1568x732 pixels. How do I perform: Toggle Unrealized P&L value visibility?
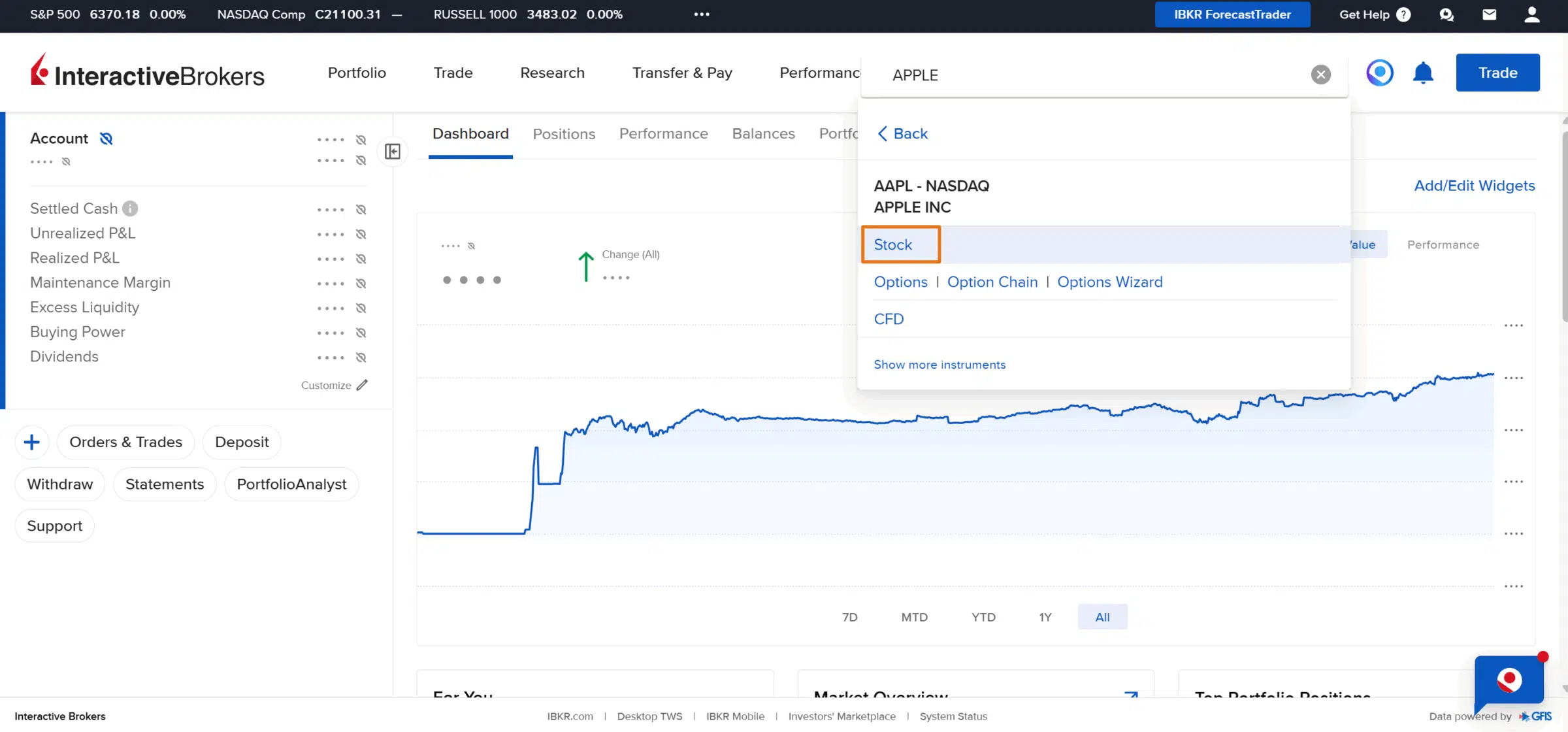click(361, 234)
